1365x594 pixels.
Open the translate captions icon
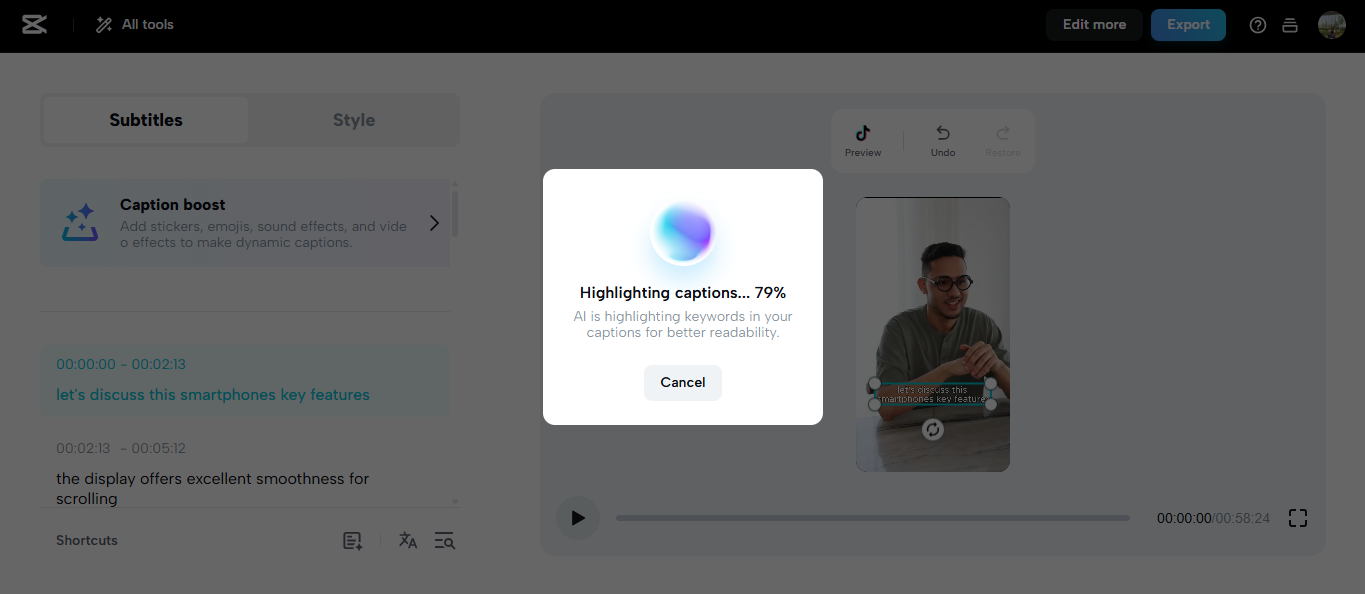click(408, 540)
